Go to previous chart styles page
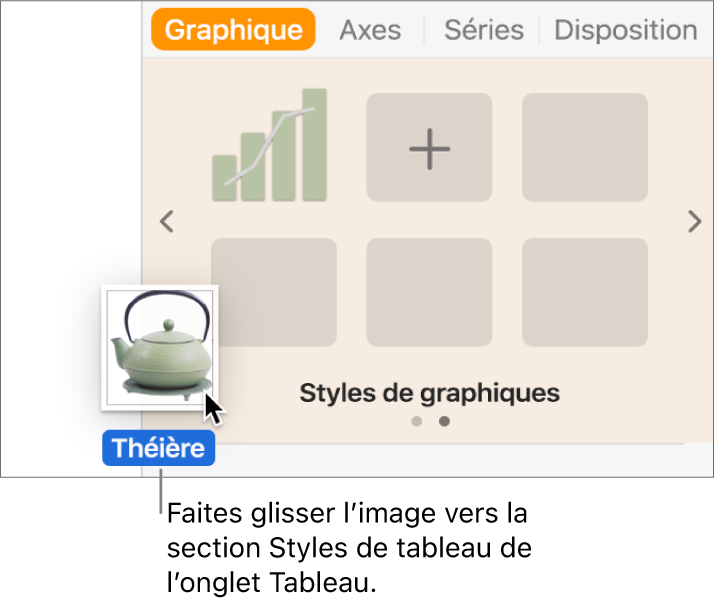 [x=168, y=222]
